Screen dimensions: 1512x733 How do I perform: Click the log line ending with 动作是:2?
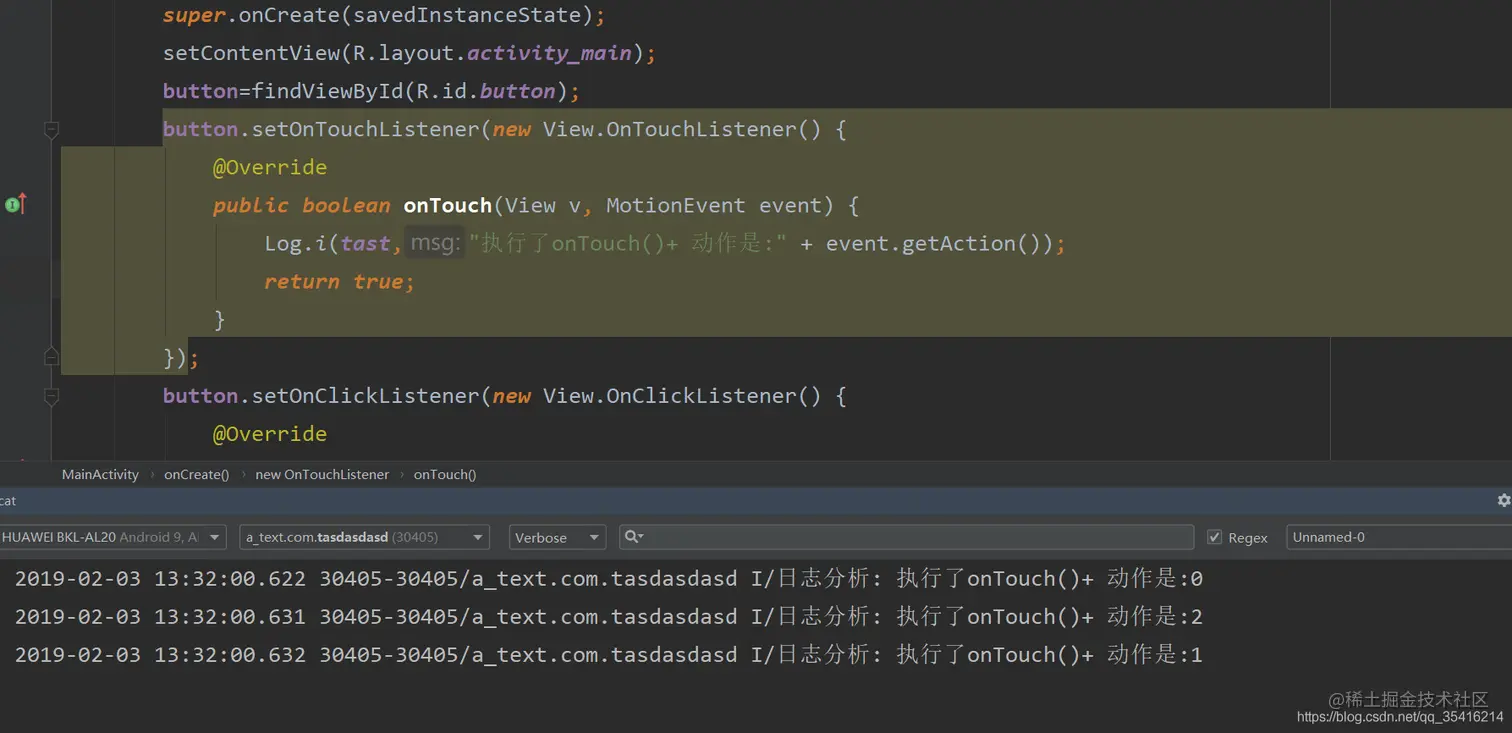pyautogui.click(x=608, y=617)
